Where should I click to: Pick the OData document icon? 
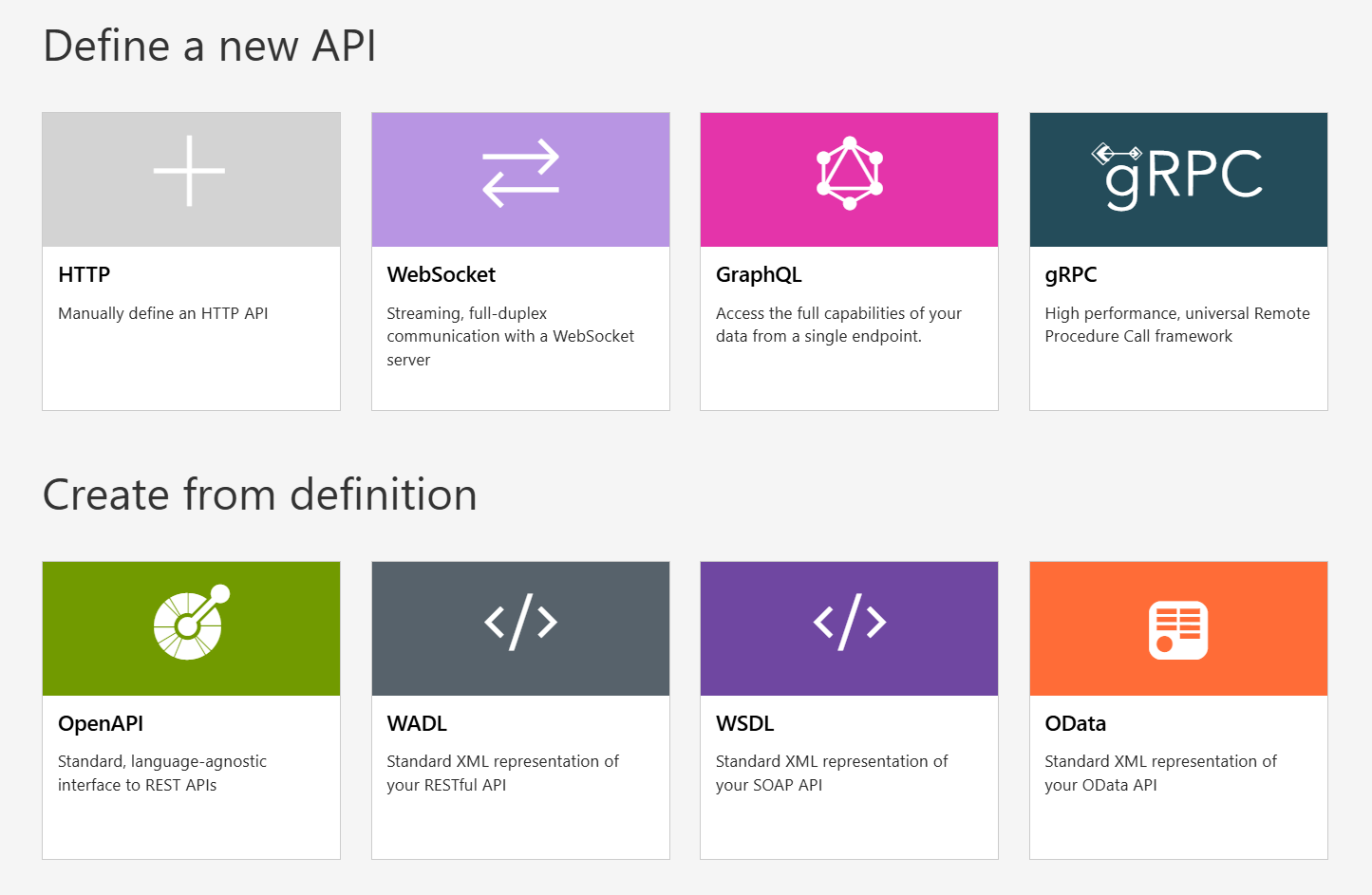point(1178,629)
